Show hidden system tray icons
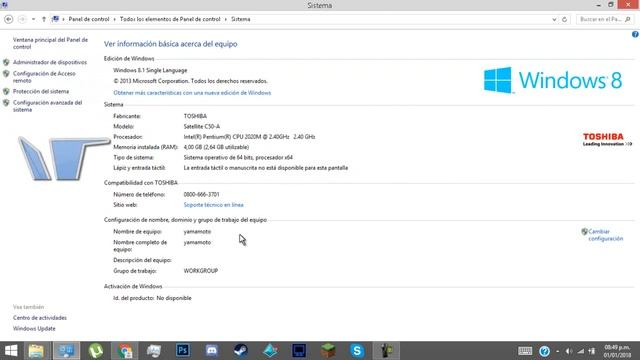 tap(558, 351)
